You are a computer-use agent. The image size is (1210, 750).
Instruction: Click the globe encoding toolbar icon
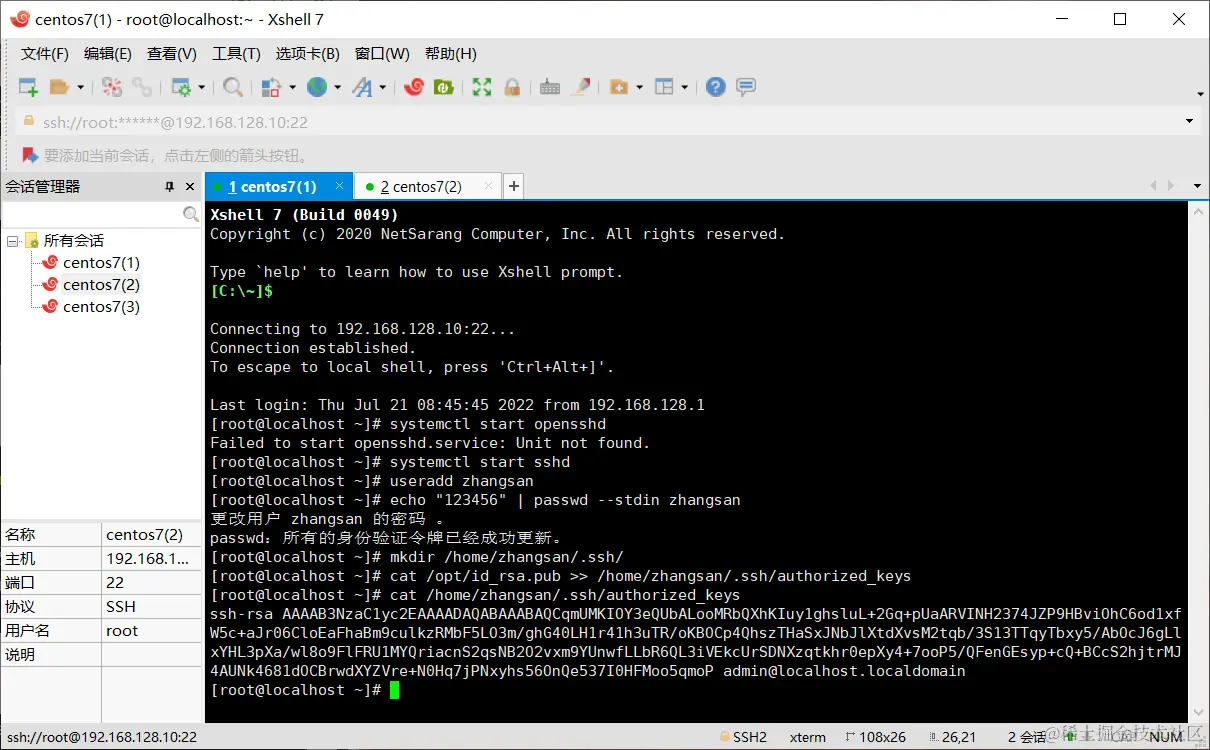tap(317, 88)
